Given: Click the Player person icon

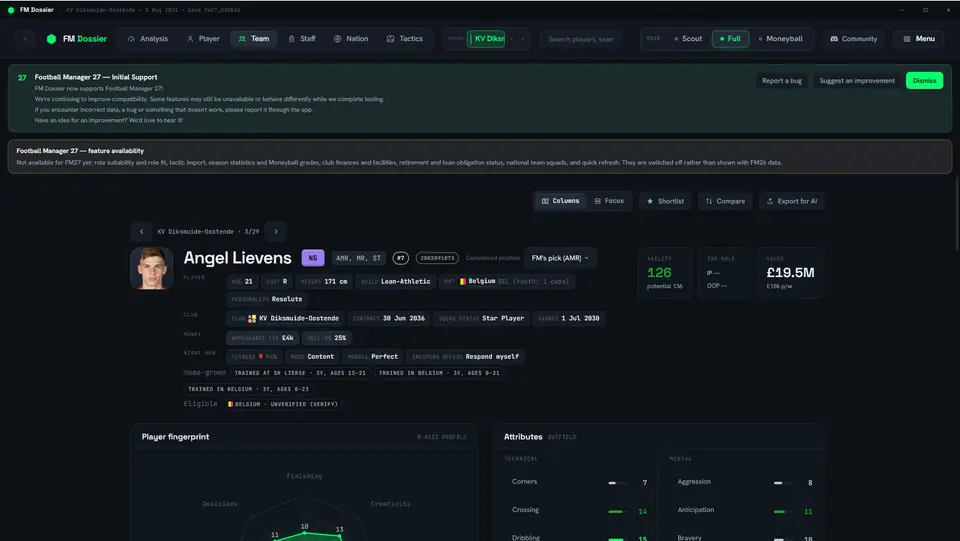Looking at the screenshot, I should point(190,39).
